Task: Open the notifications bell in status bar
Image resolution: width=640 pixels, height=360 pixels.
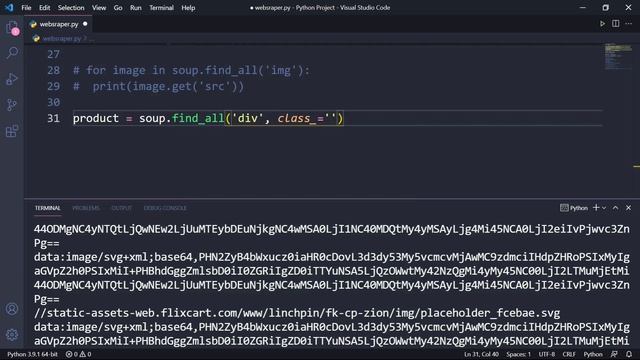Action: coord(629,354)
